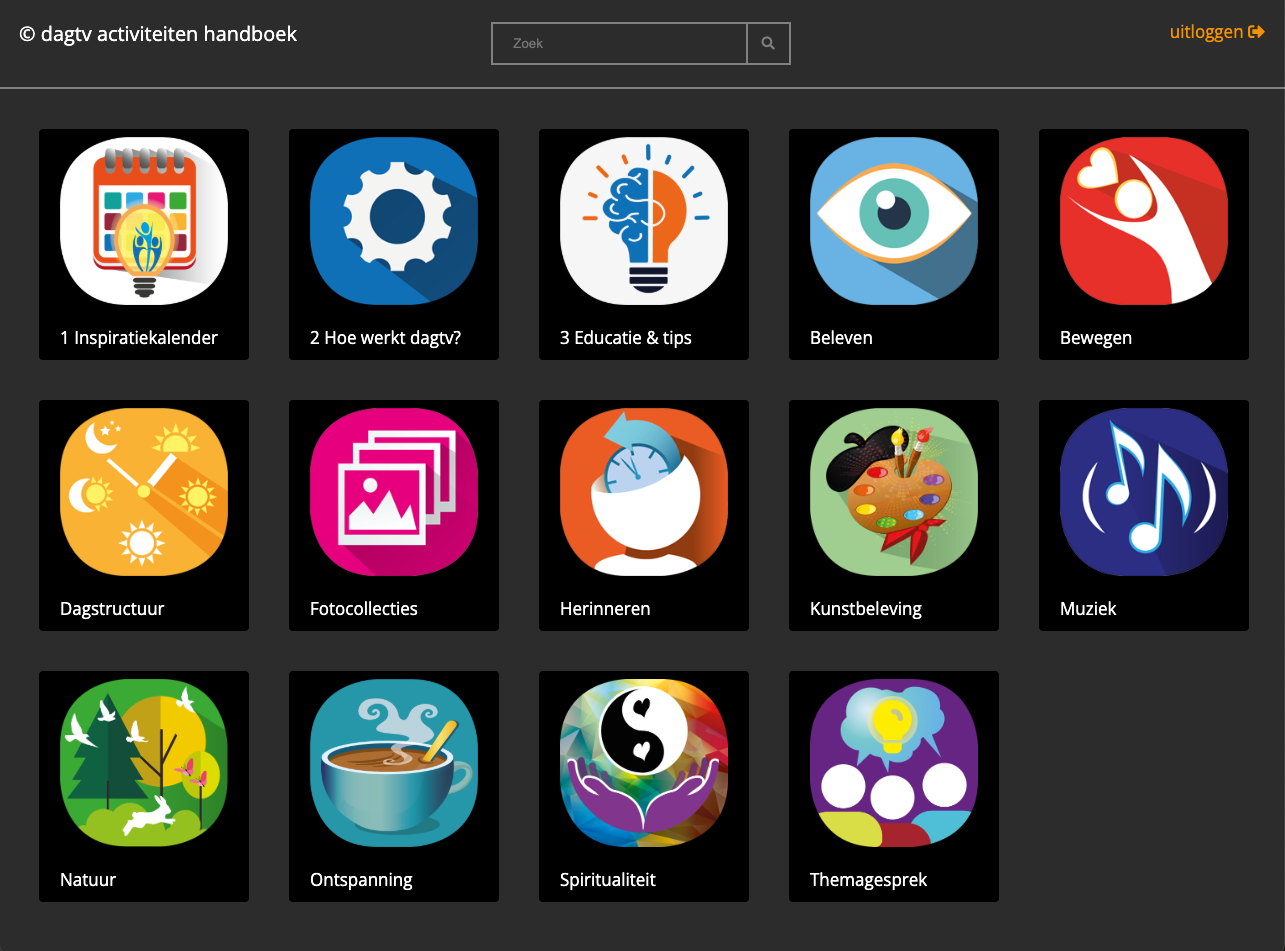Image resolution: width=1285 pixels, height=951 pixels.
Task: Click the Herinneren clock head icon
Action: coord(644,492)
